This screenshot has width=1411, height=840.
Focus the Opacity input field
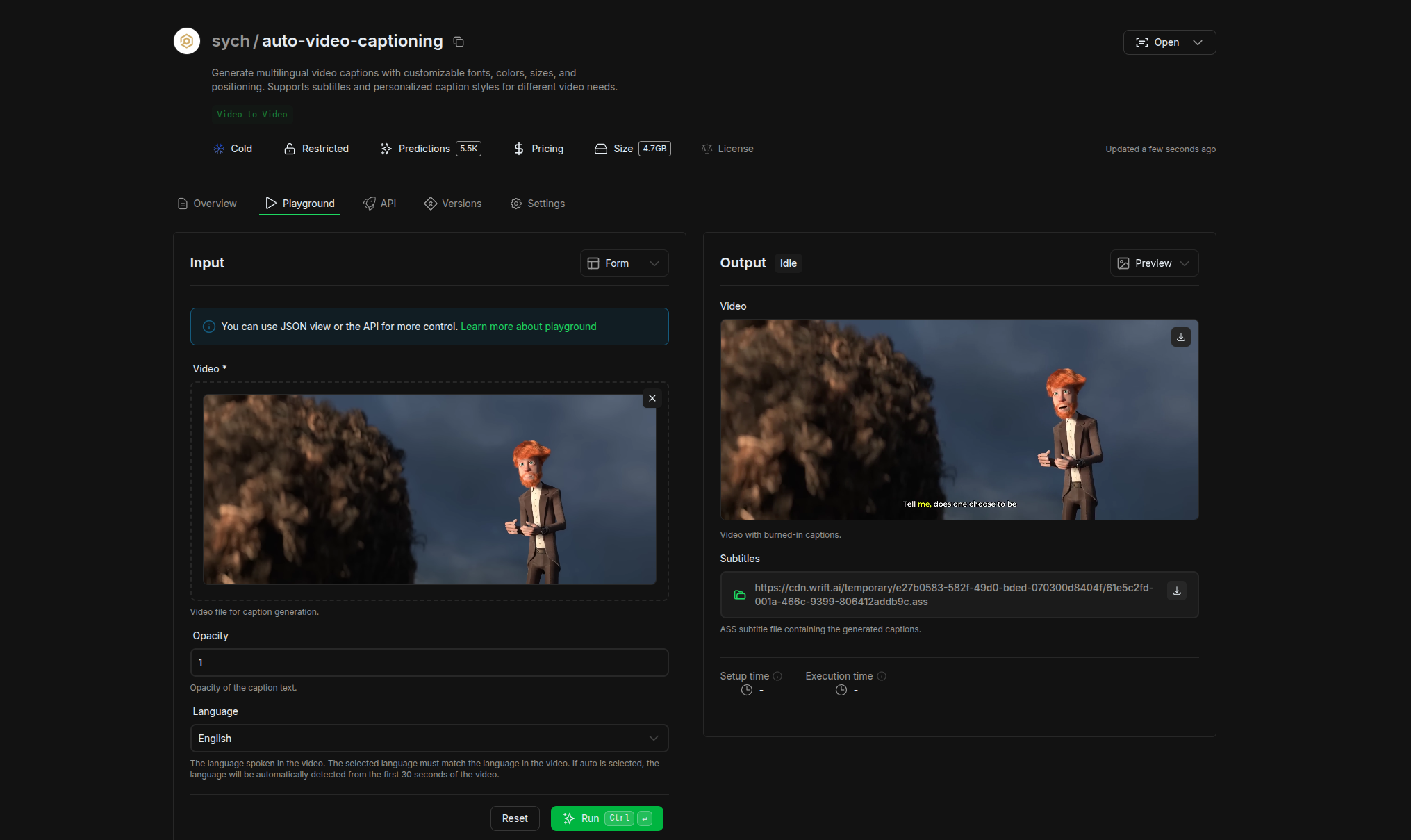429,662
